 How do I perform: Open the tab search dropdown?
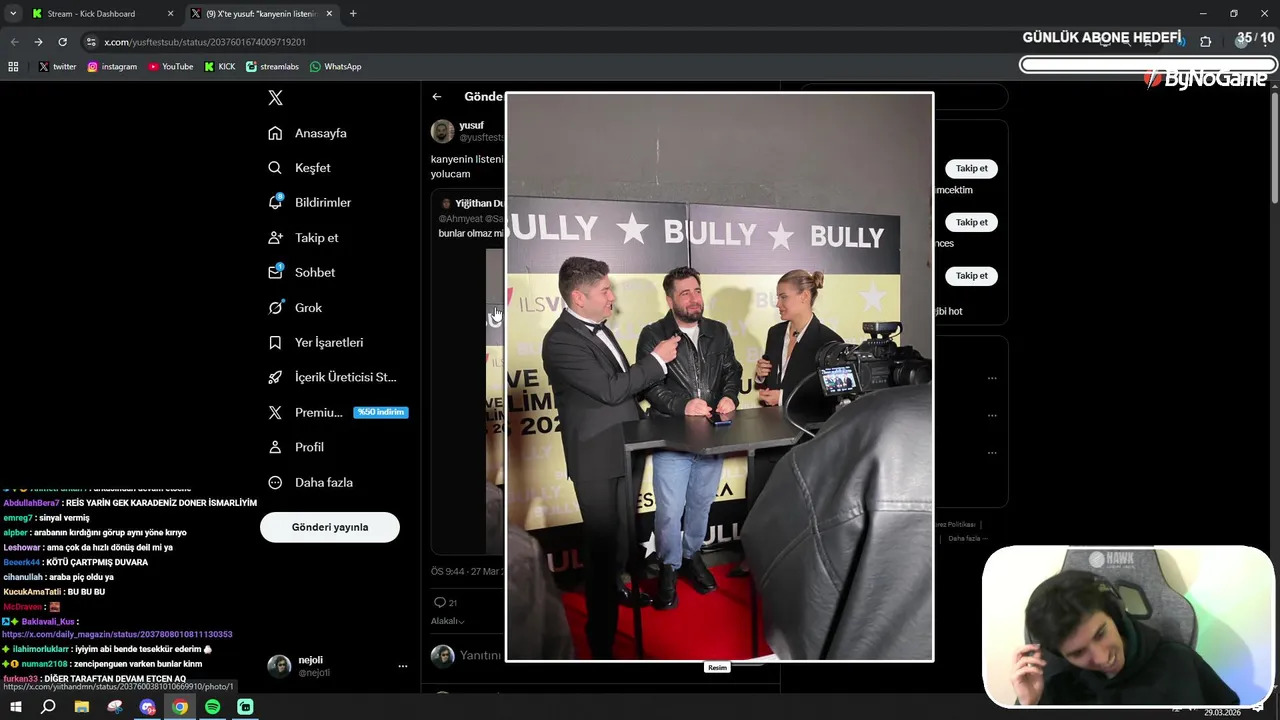[x=12, y=14]
